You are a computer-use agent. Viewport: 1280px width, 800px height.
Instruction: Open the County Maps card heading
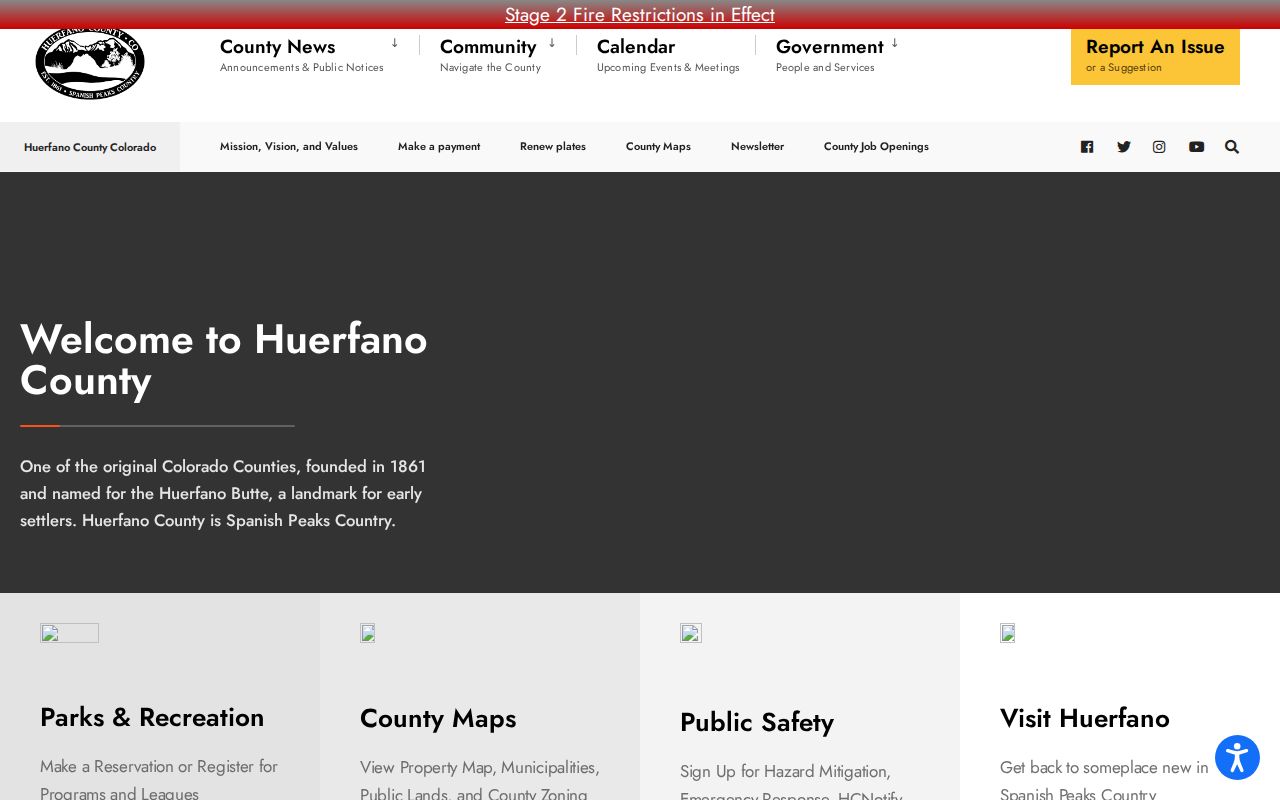438,718
